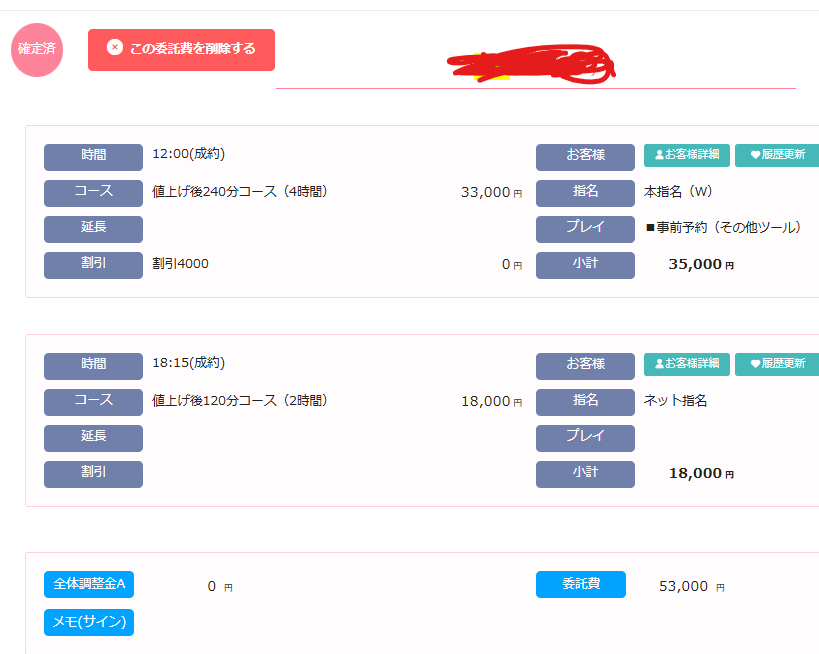Click the pink 確定済 status badge
819x654 pixels.
pyautogui.click(x=37, y=49)
